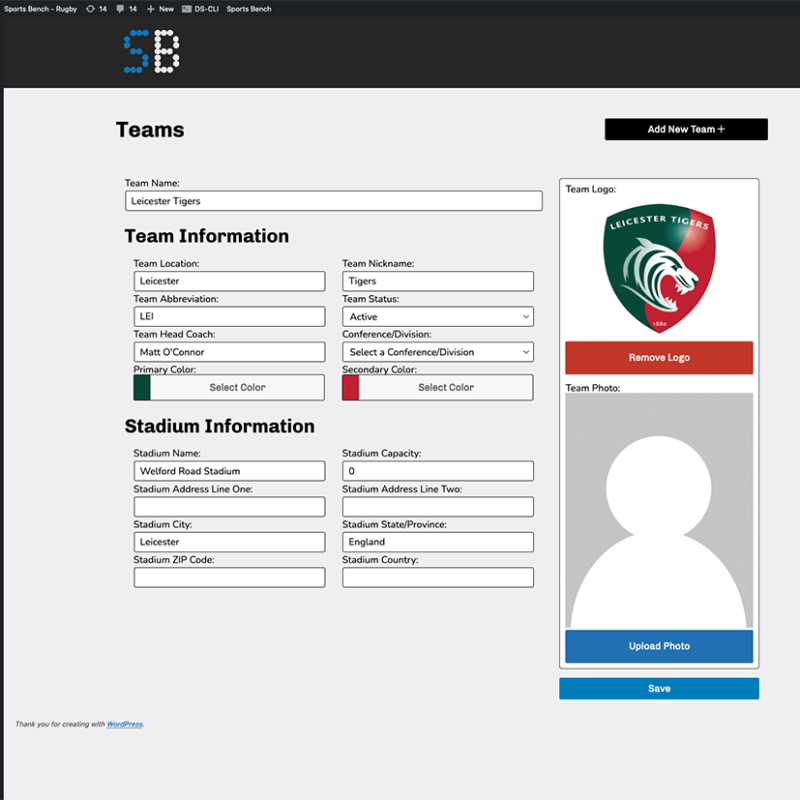The height and width of the screenshot is (800, 800).
Task: Click the Team Information heading
Action: point(207,236)
